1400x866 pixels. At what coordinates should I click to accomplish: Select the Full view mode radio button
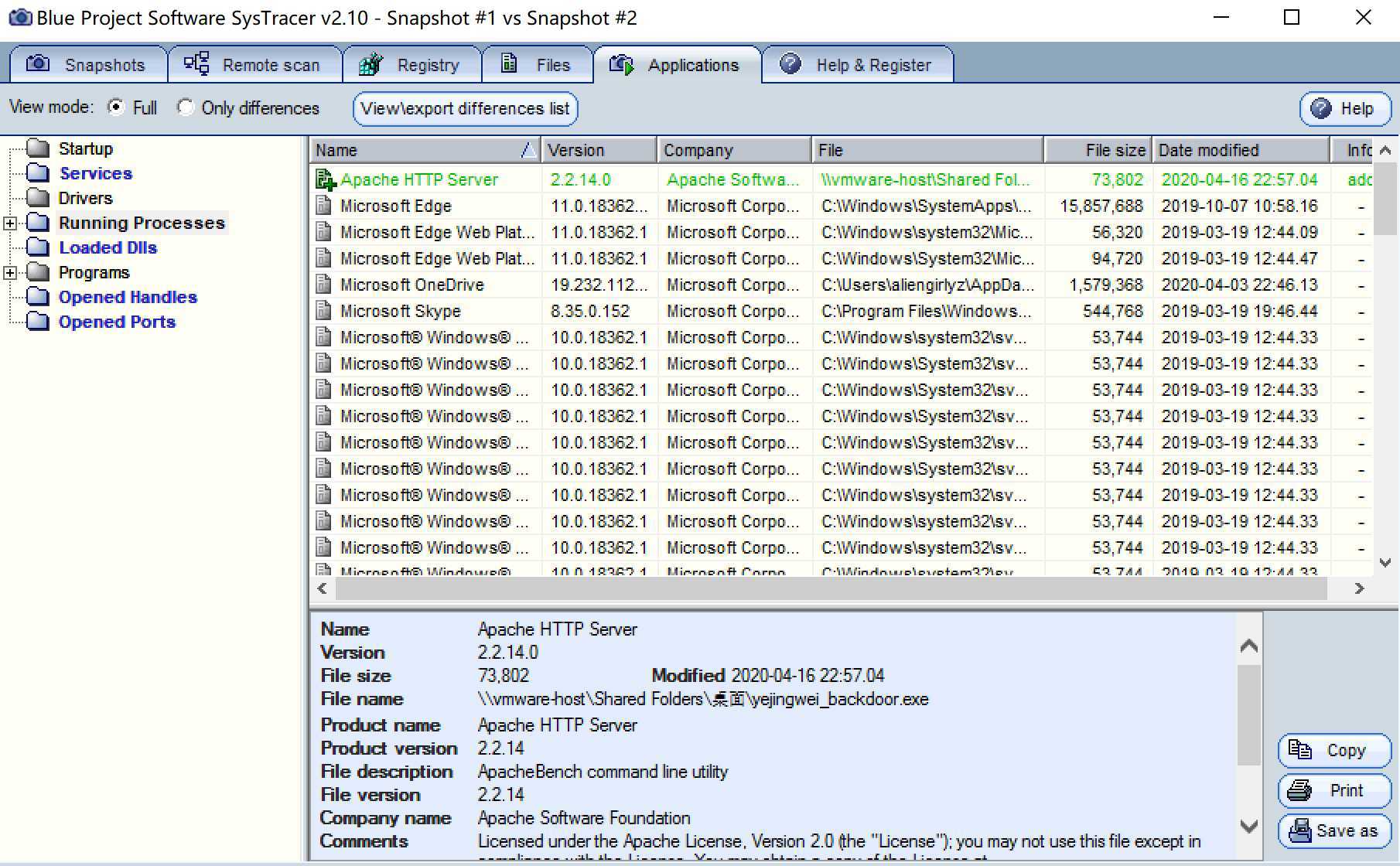[115, 107]
